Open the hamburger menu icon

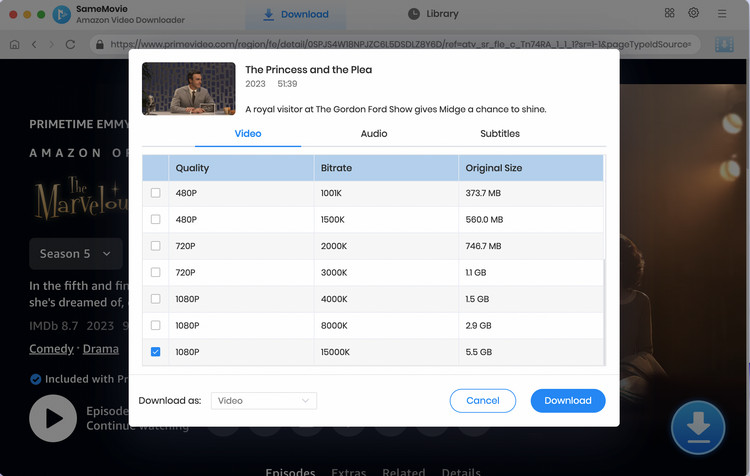722,14
